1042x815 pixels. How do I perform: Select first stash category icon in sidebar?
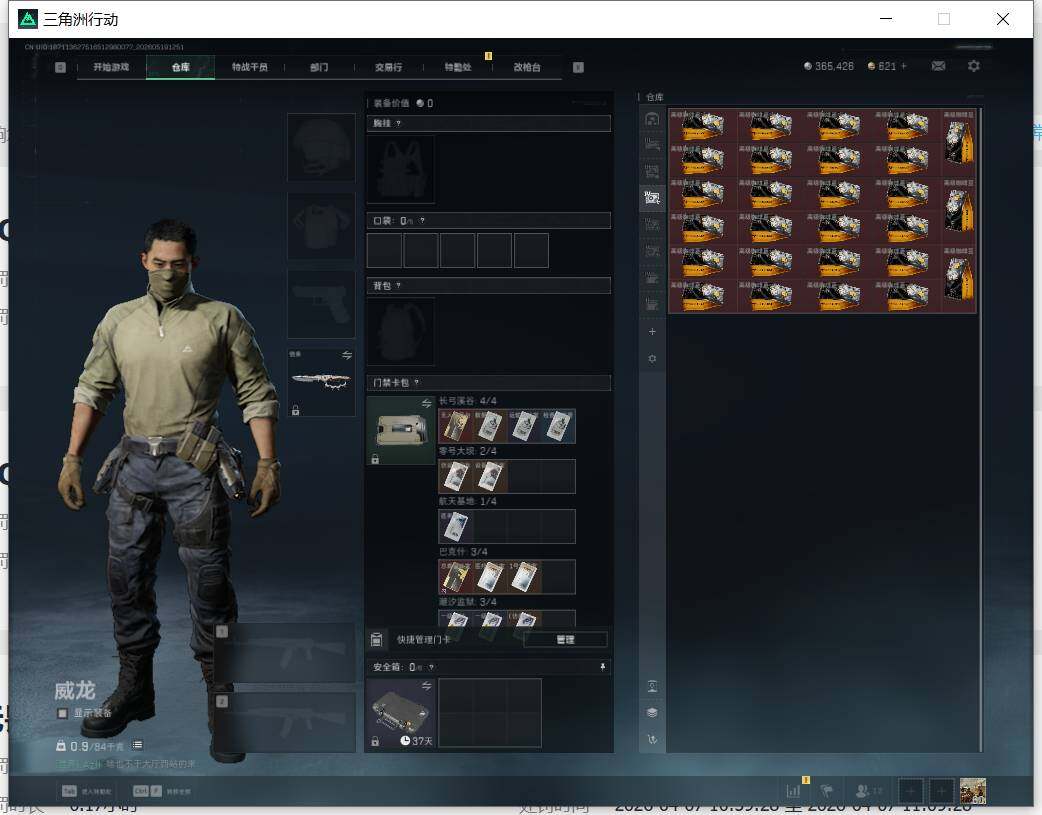[x=652, y=119]
